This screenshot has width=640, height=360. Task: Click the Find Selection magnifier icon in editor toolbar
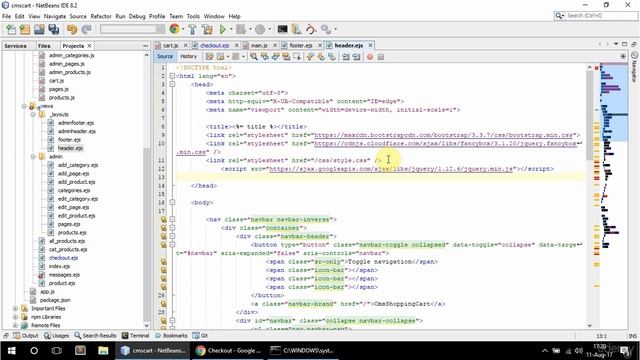254,57
